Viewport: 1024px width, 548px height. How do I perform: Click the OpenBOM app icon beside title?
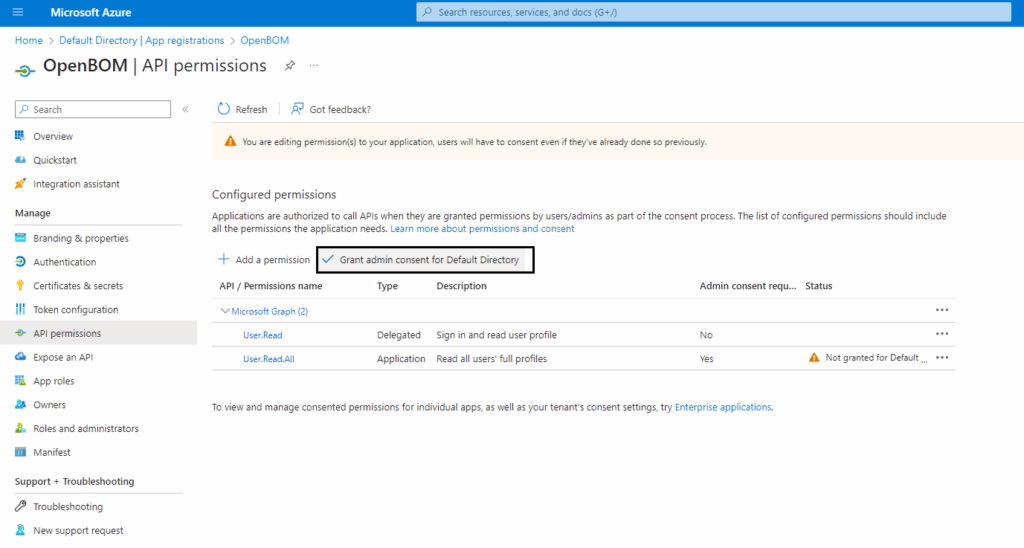[x=25, y=70]
